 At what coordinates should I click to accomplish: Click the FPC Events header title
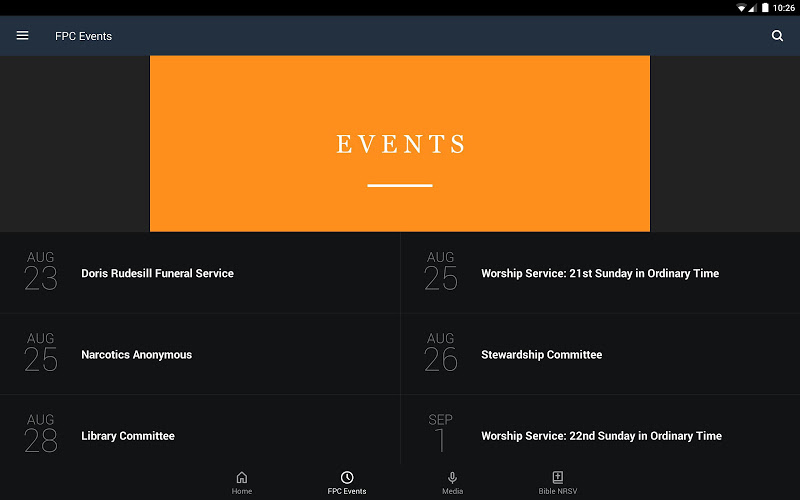(x=84, y=36)
